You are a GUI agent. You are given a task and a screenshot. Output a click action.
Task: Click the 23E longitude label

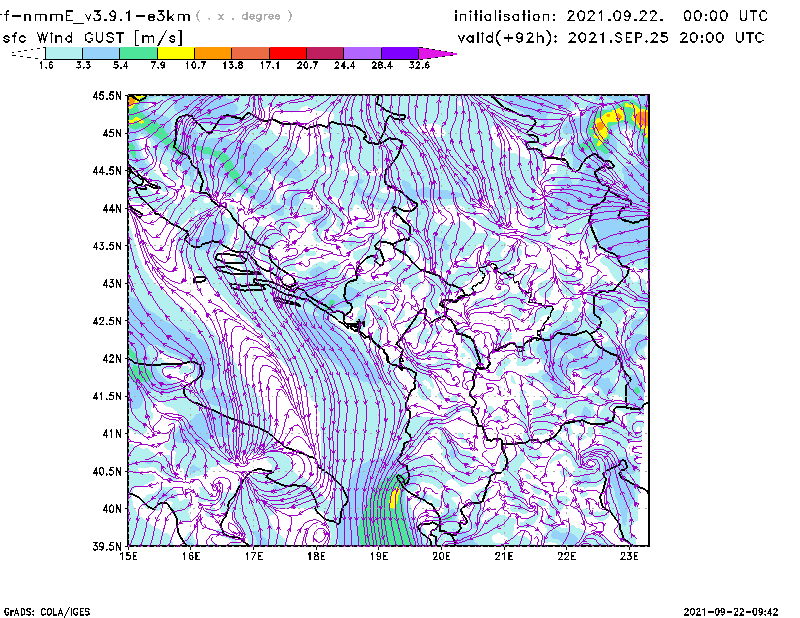[629, 556]
